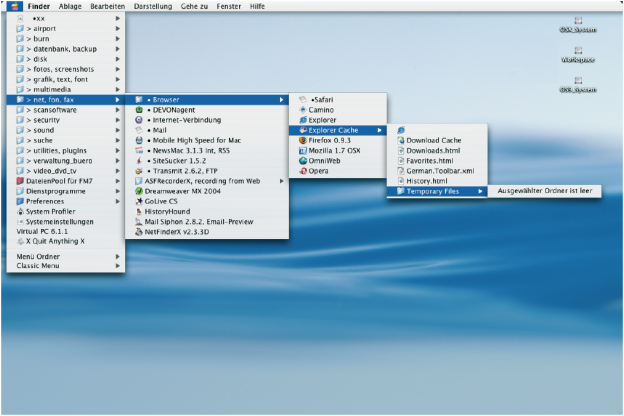Open the Apple menu icon
This screenshot has width=624, height=416.
click(15, 6)
